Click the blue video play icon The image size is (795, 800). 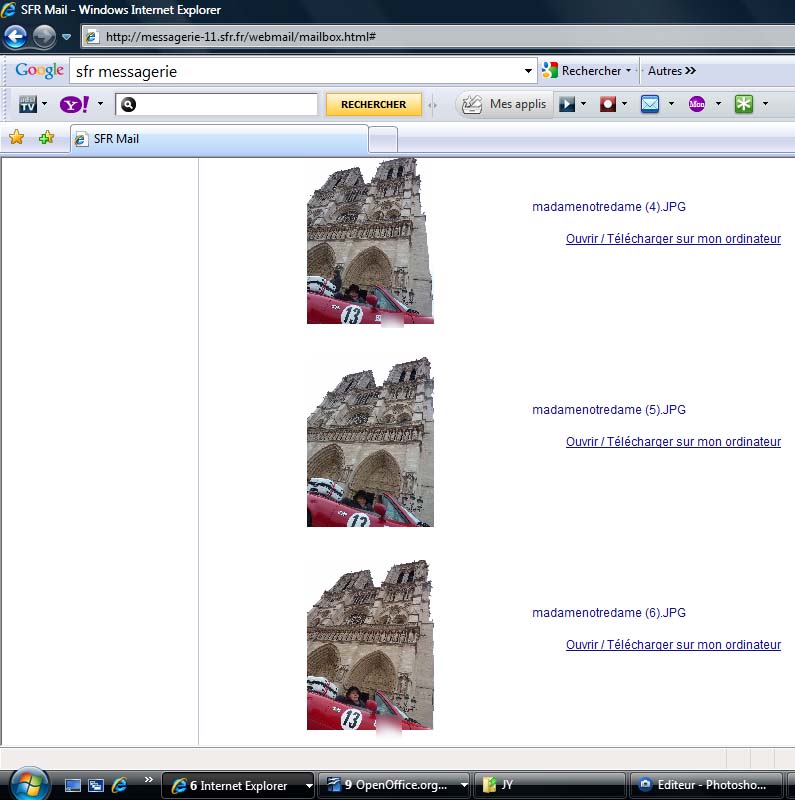566,104
